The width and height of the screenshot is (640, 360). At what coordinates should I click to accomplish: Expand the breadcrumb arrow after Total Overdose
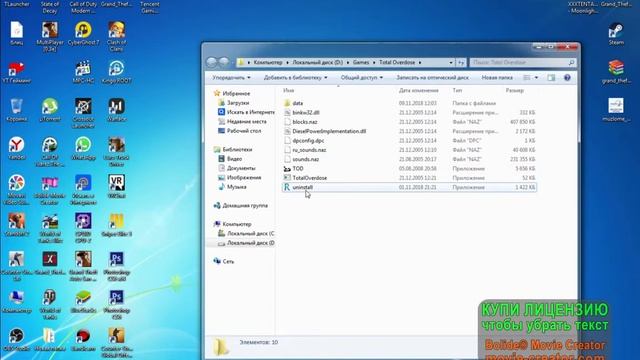coord(420,62)
